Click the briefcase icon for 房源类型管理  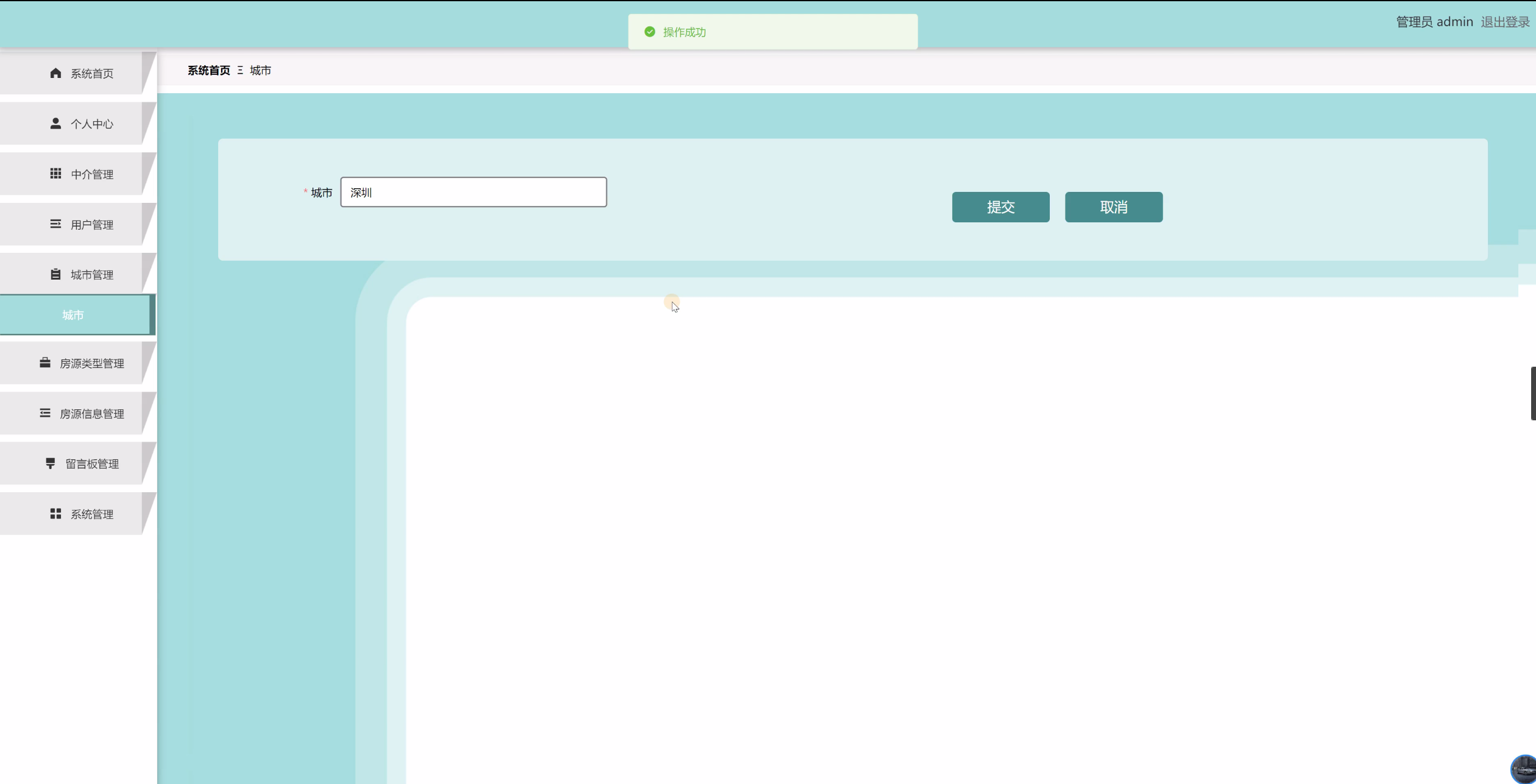(x=45, y=363)
